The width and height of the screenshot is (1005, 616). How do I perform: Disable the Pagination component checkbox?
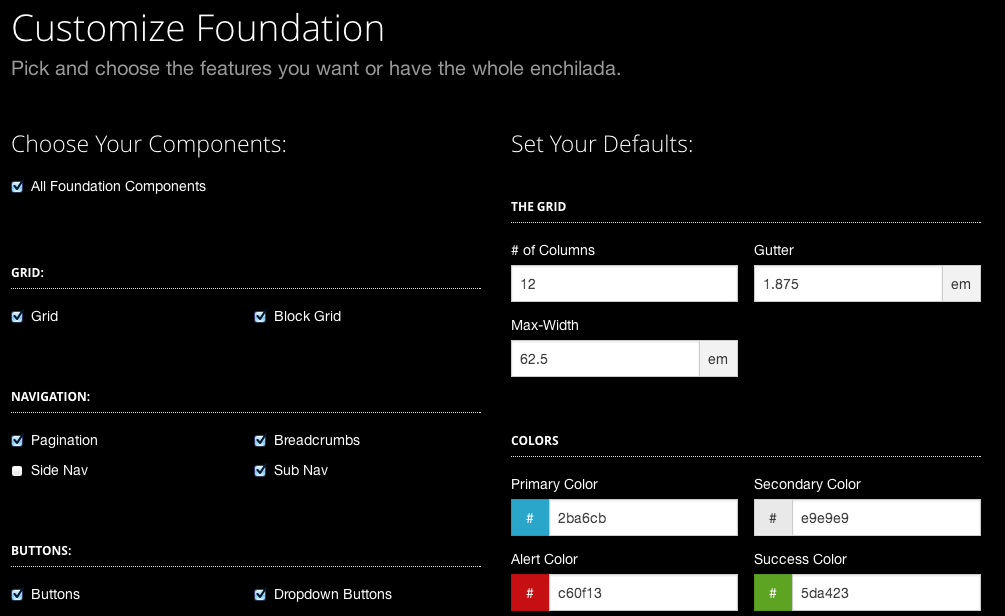(17, 440)
